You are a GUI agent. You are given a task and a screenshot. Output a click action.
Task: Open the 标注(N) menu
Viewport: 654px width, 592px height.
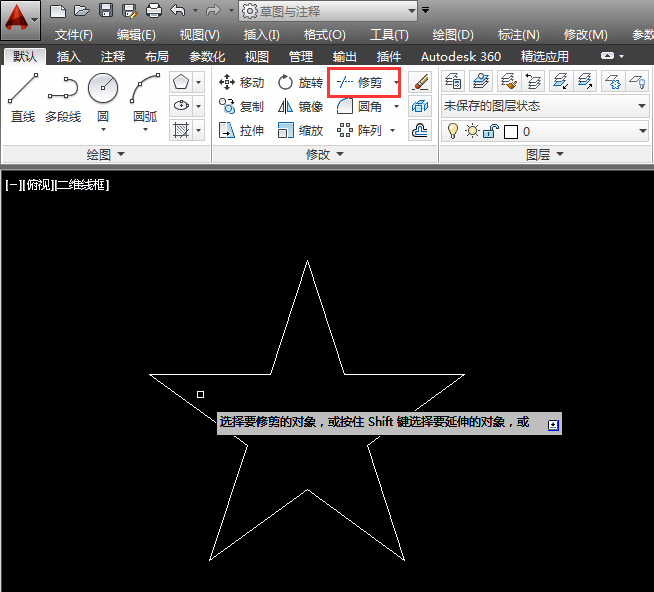[x=518, y=35]
